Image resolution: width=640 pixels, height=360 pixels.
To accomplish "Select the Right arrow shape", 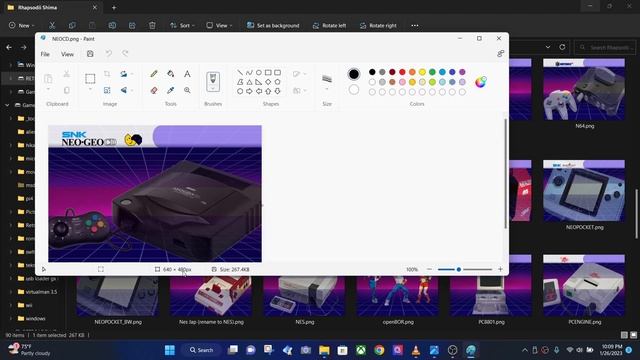I will [x=249, y=91].
